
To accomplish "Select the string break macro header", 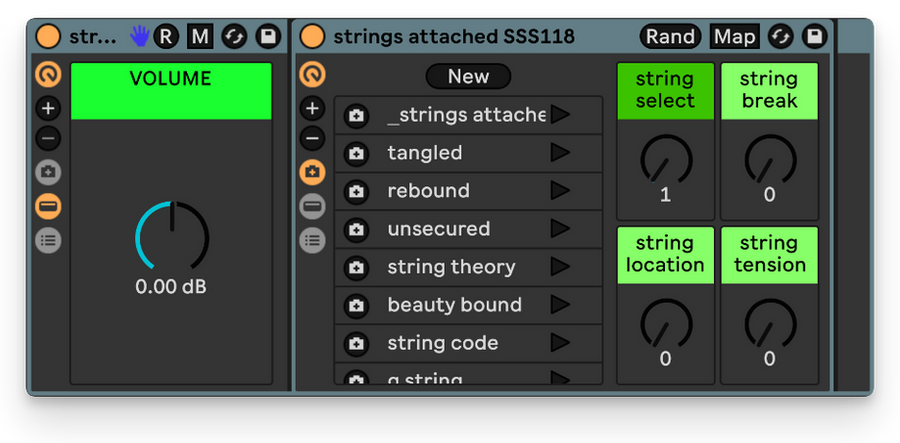I will [769, 91].
